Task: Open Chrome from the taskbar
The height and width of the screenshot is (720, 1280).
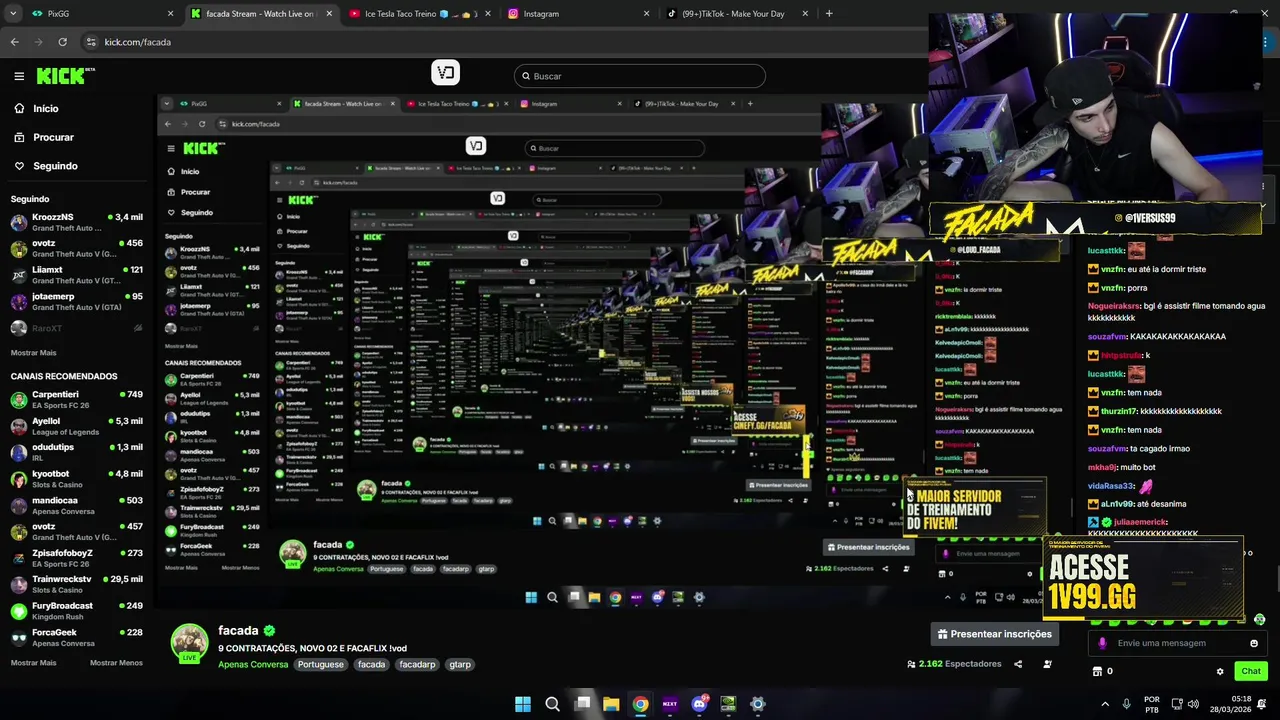Action: 640,704
